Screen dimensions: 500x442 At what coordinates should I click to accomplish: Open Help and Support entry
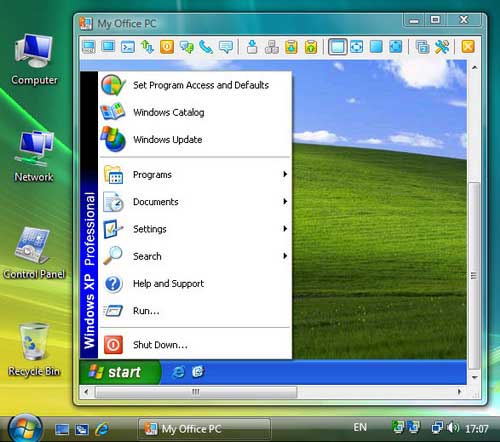click(x=195, y=284)
